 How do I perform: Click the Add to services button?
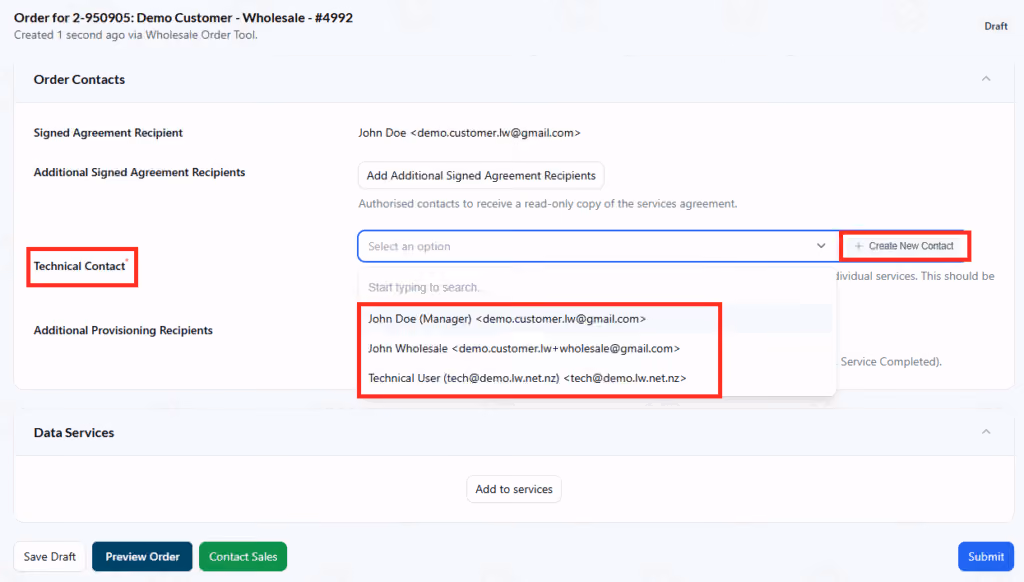pyautogui.click(x=514, y=489)
